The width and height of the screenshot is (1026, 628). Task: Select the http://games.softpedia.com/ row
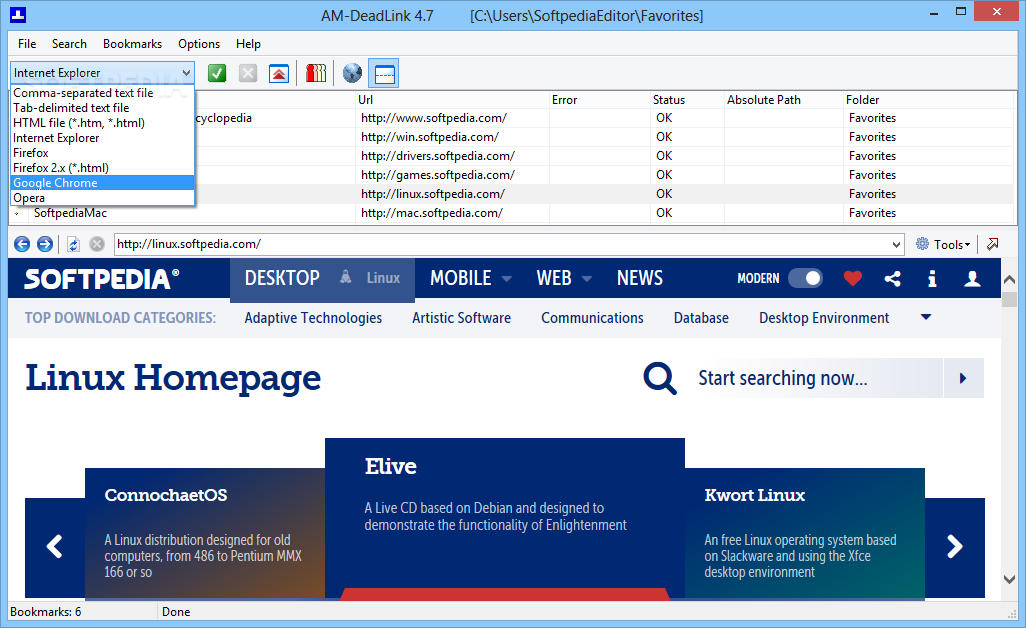tap(512, 175)
